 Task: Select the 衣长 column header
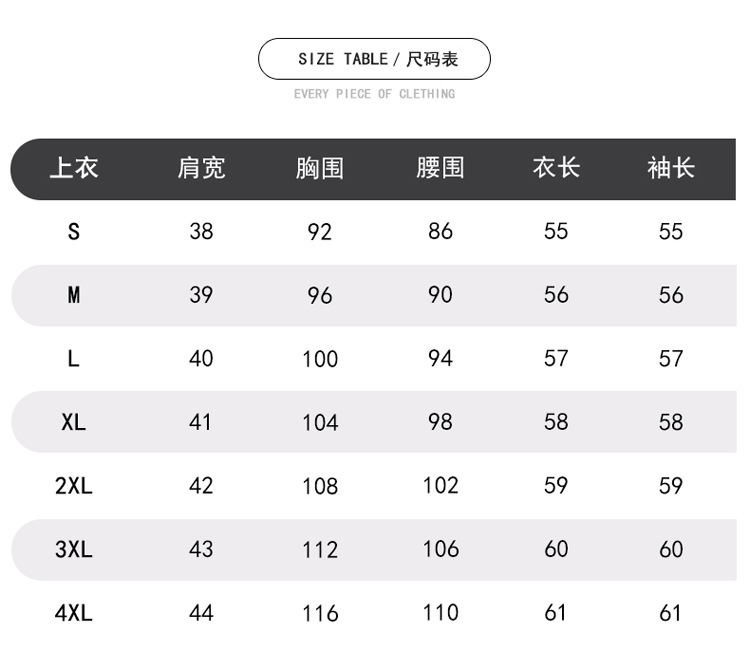(x=556, y=168)
